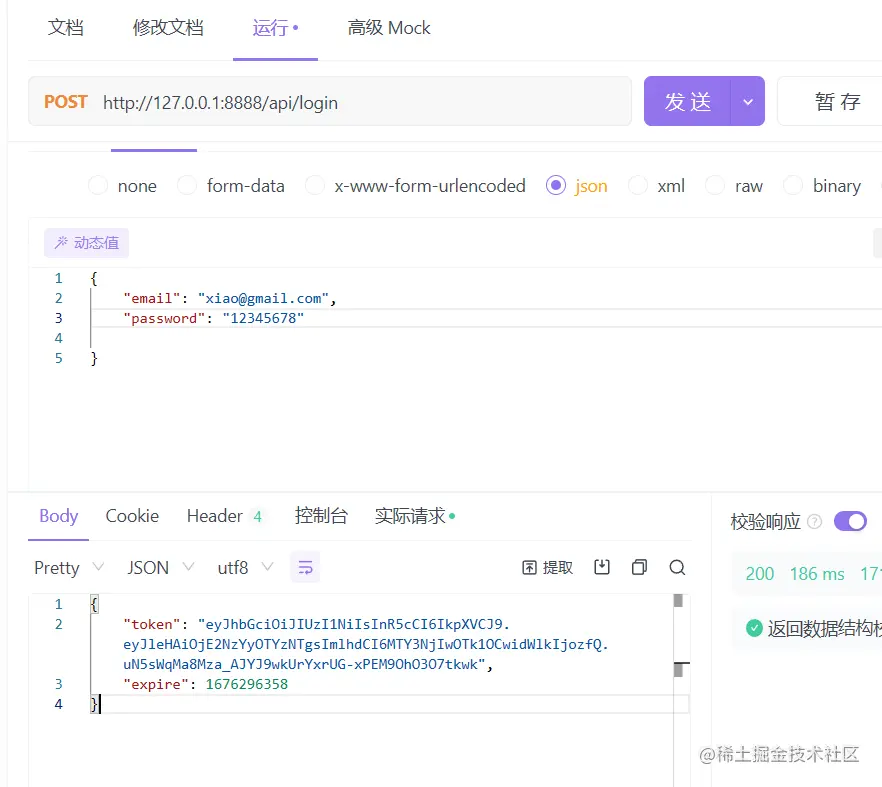
Task: Open the response Cookie tab
Action: click(132, 515)
